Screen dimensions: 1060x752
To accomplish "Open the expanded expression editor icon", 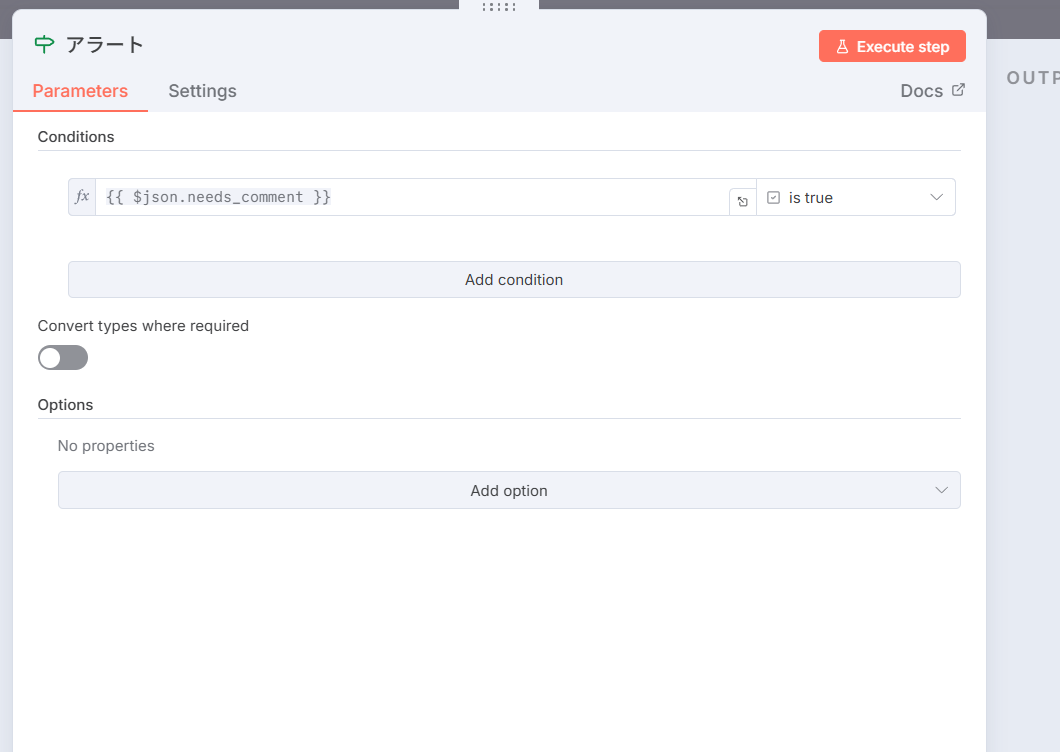I will 742,202.
